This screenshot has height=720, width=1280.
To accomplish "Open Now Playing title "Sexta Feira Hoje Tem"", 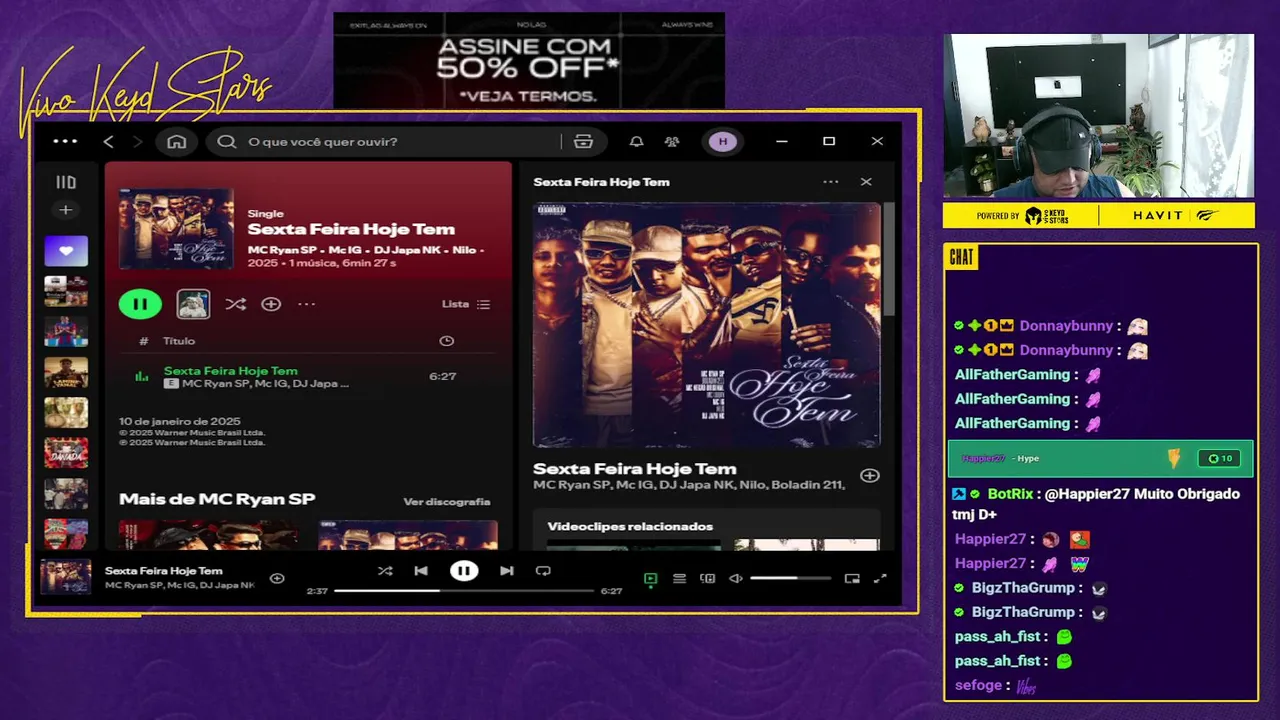I will coord(635,469).
